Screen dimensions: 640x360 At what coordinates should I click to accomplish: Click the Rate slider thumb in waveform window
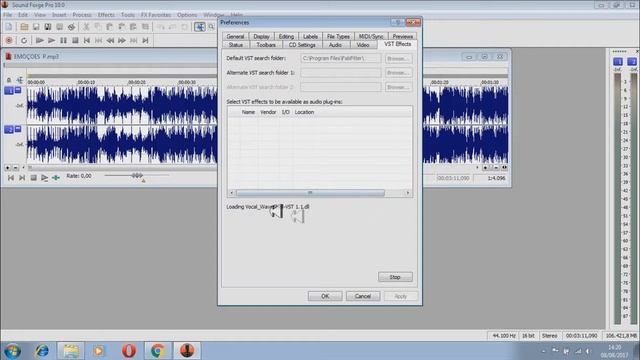tap(137, 176)
